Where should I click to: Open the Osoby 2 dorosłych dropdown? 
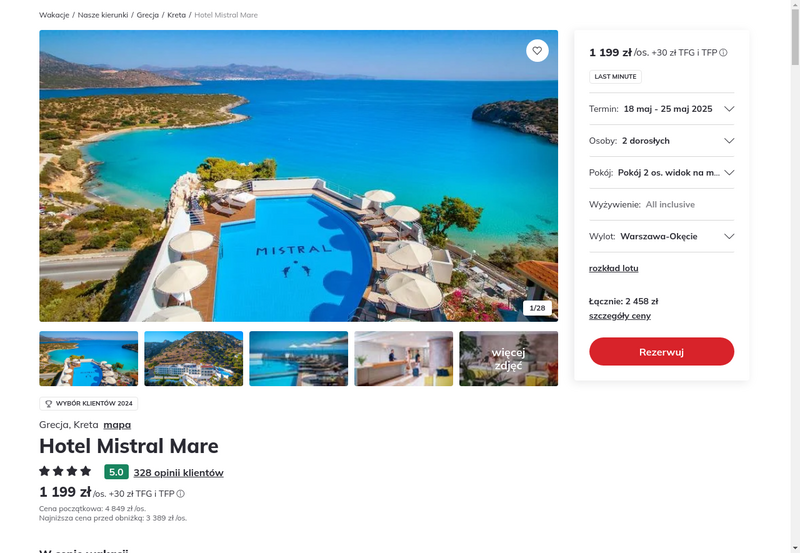662,141
